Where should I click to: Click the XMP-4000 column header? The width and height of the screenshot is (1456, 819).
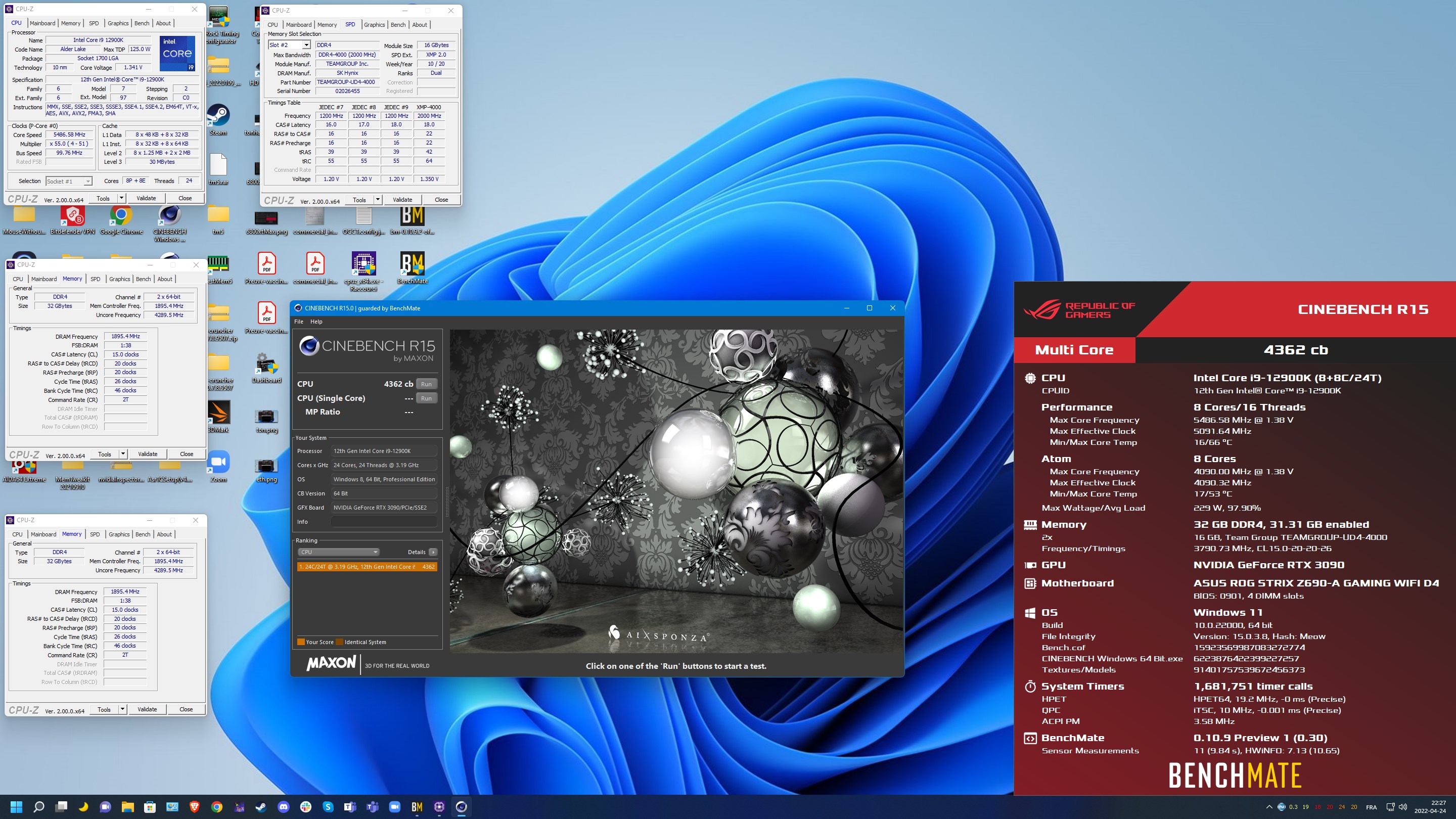click(428, 107)
